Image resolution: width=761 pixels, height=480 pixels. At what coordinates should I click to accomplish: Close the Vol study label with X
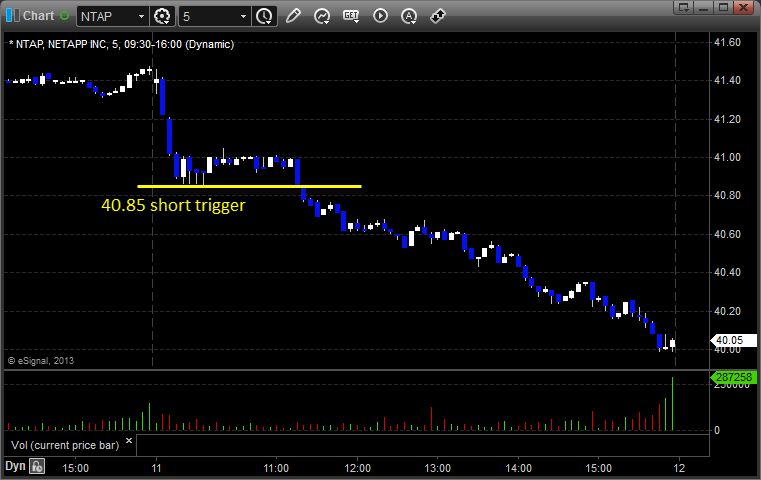pos(129,441)
